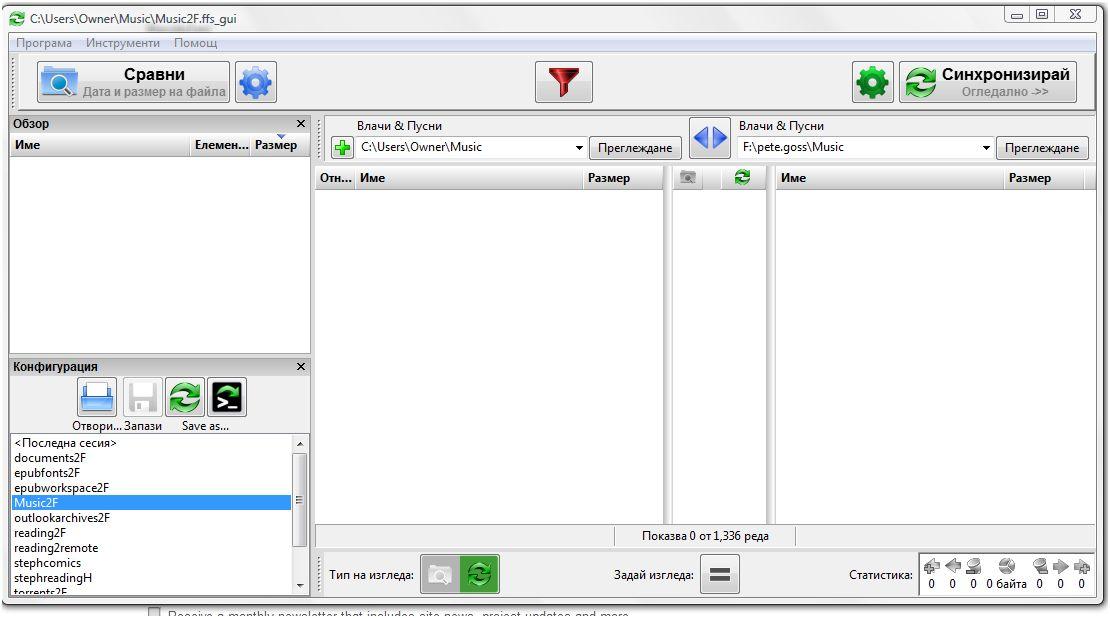Click left Преглеждане browse button
The width and height of the screenshot is (1110, 618).
[x=635, y=147]
